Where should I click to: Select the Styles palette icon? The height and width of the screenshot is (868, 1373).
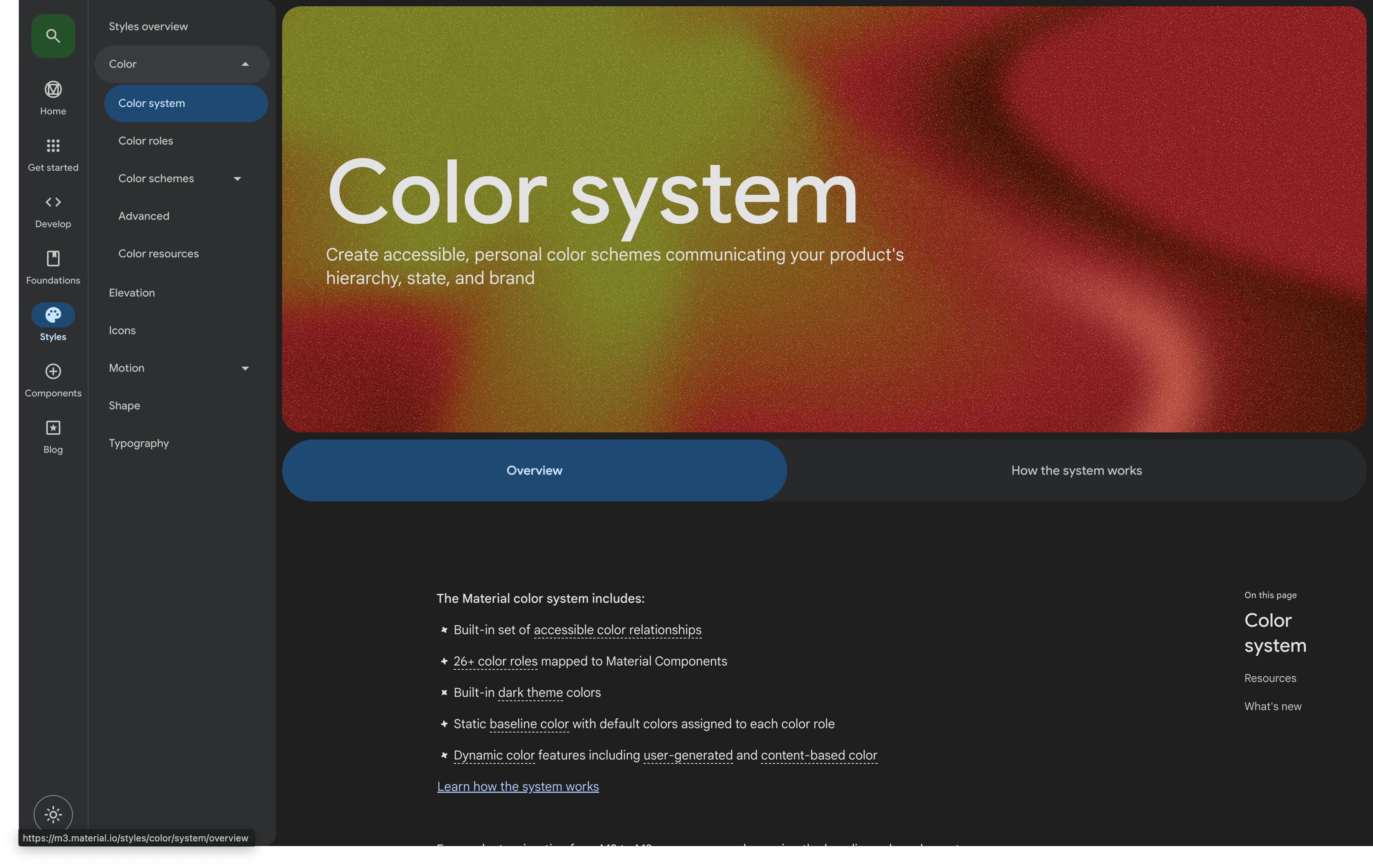click(53, 315)
